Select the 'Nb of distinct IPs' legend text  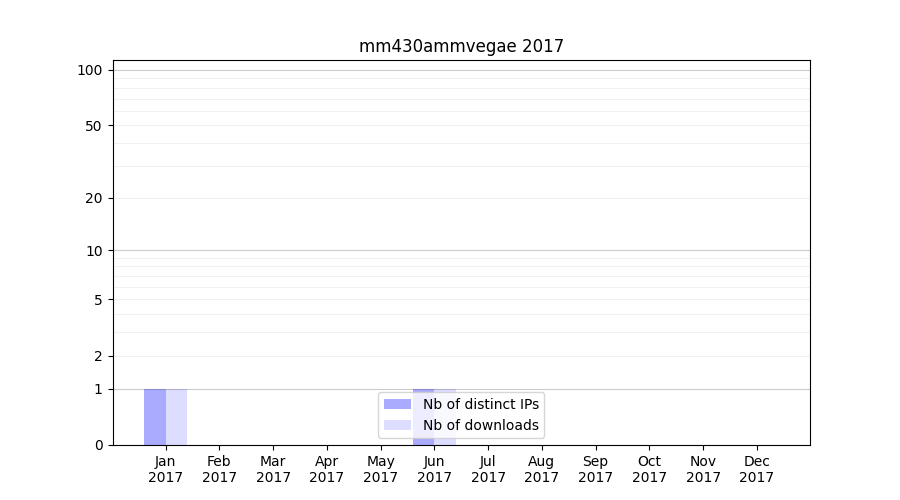[480, 404]
